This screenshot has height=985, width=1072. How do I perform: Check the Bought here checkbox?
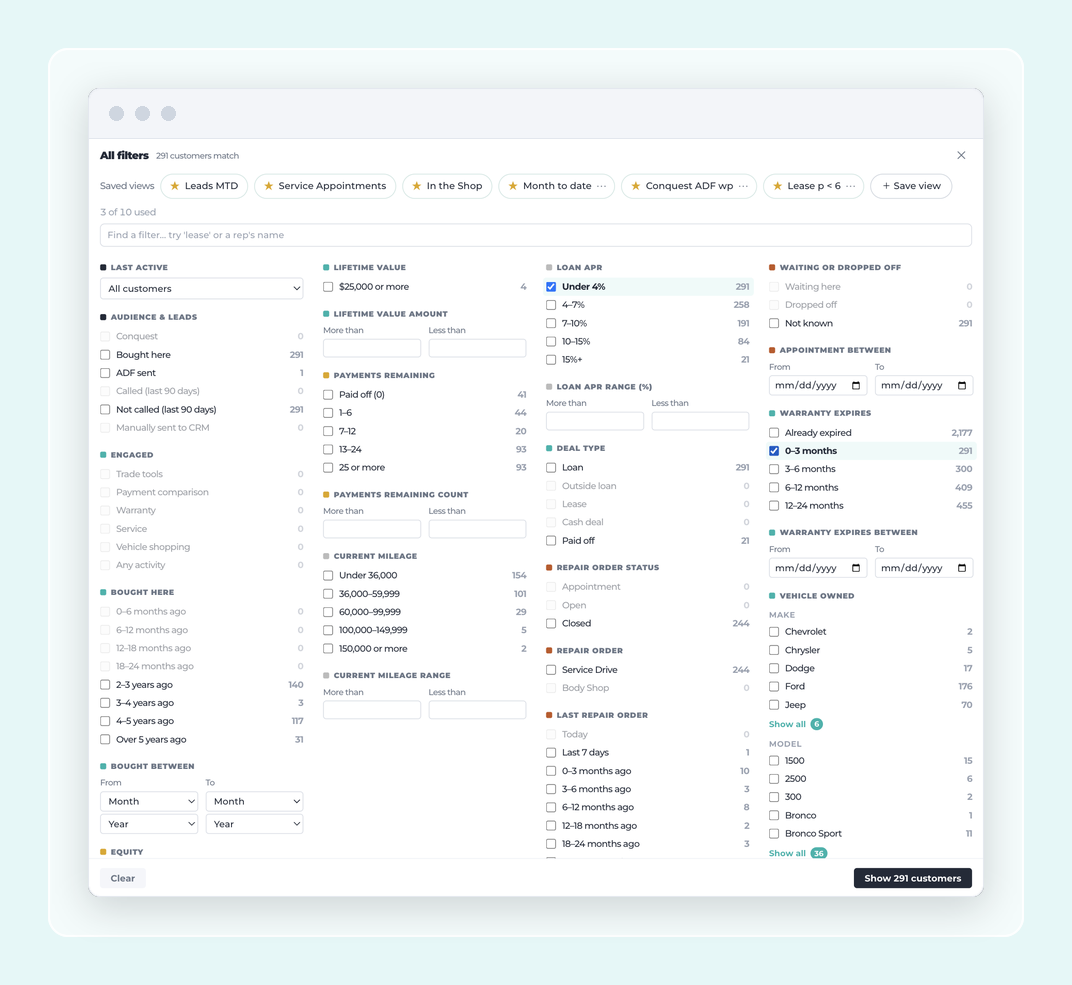pyautogui.click(x=105, y=355)
